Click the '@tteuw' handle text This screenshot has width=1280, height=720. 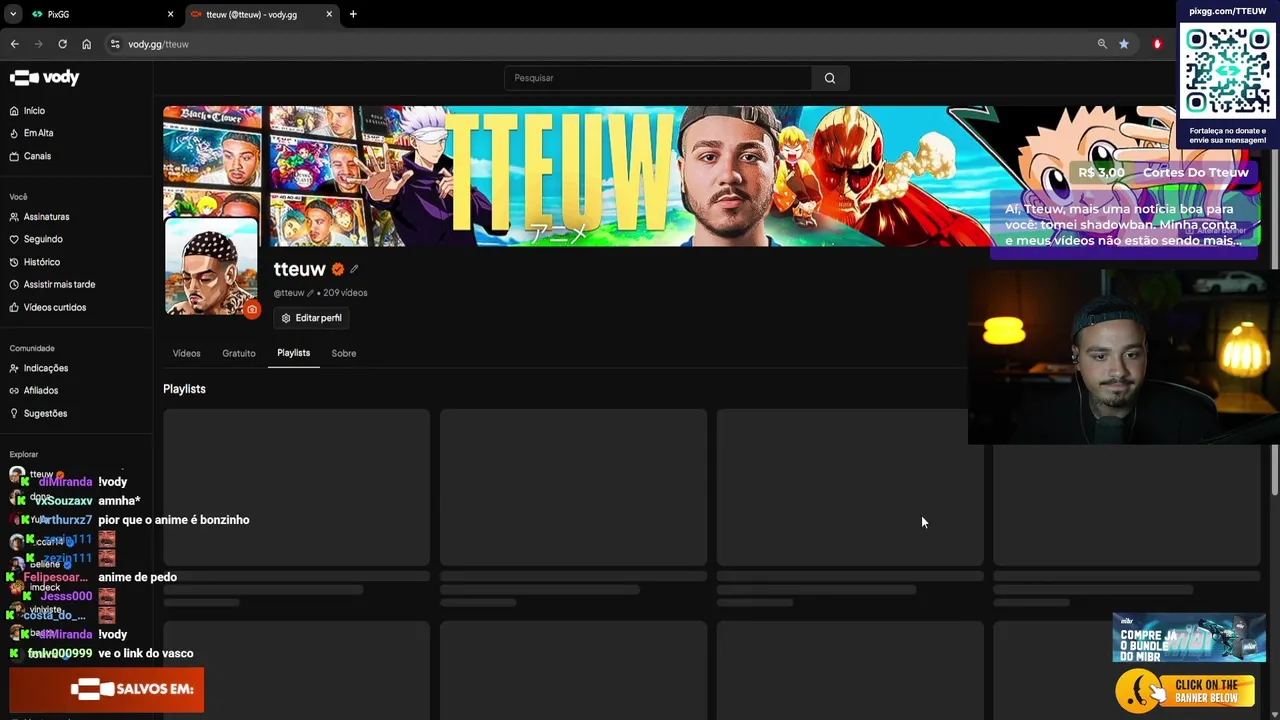[x=289, y=293]
